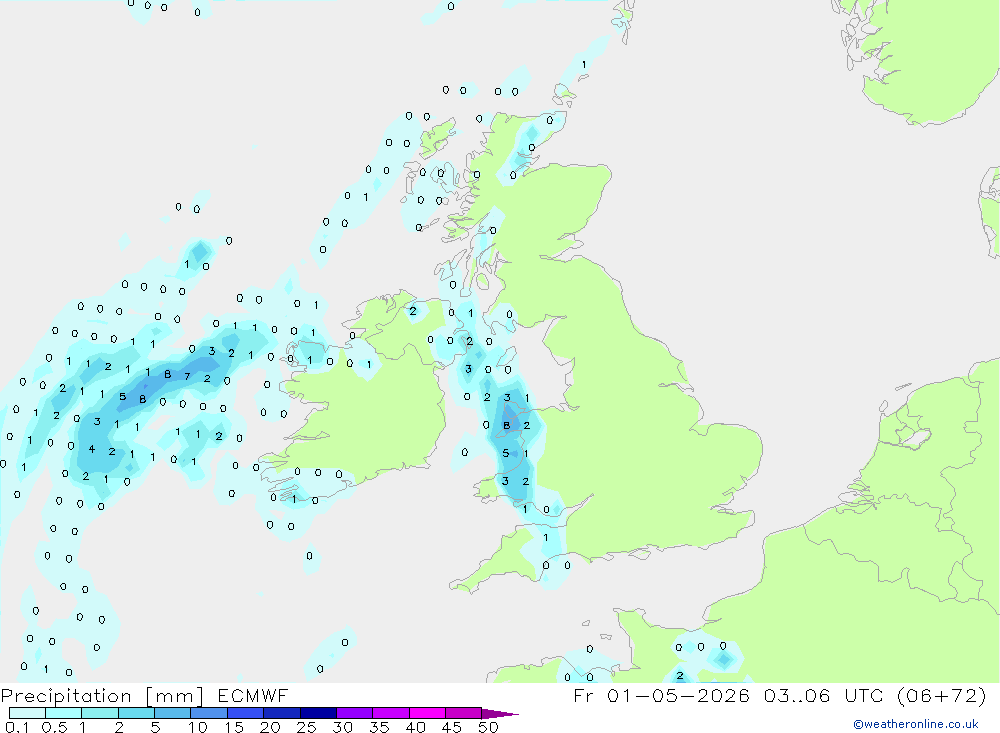Click the '7' value in Atlantic rain band
1000x733 pixels.
(x=188, y=376)
